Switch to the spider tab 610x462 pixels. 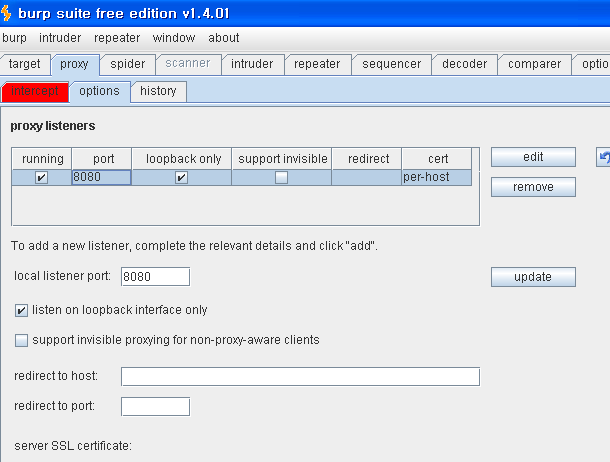pos(128,64)
